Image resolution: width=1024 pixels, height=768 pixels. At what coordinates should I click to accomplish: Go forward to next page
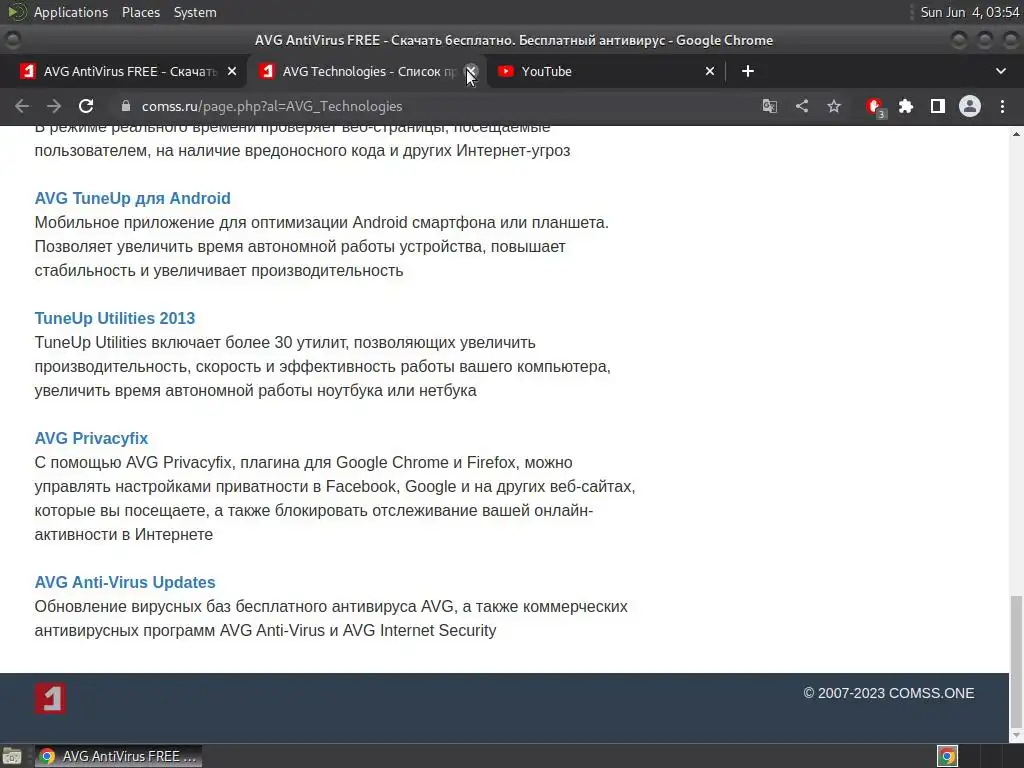click(54, 106)
